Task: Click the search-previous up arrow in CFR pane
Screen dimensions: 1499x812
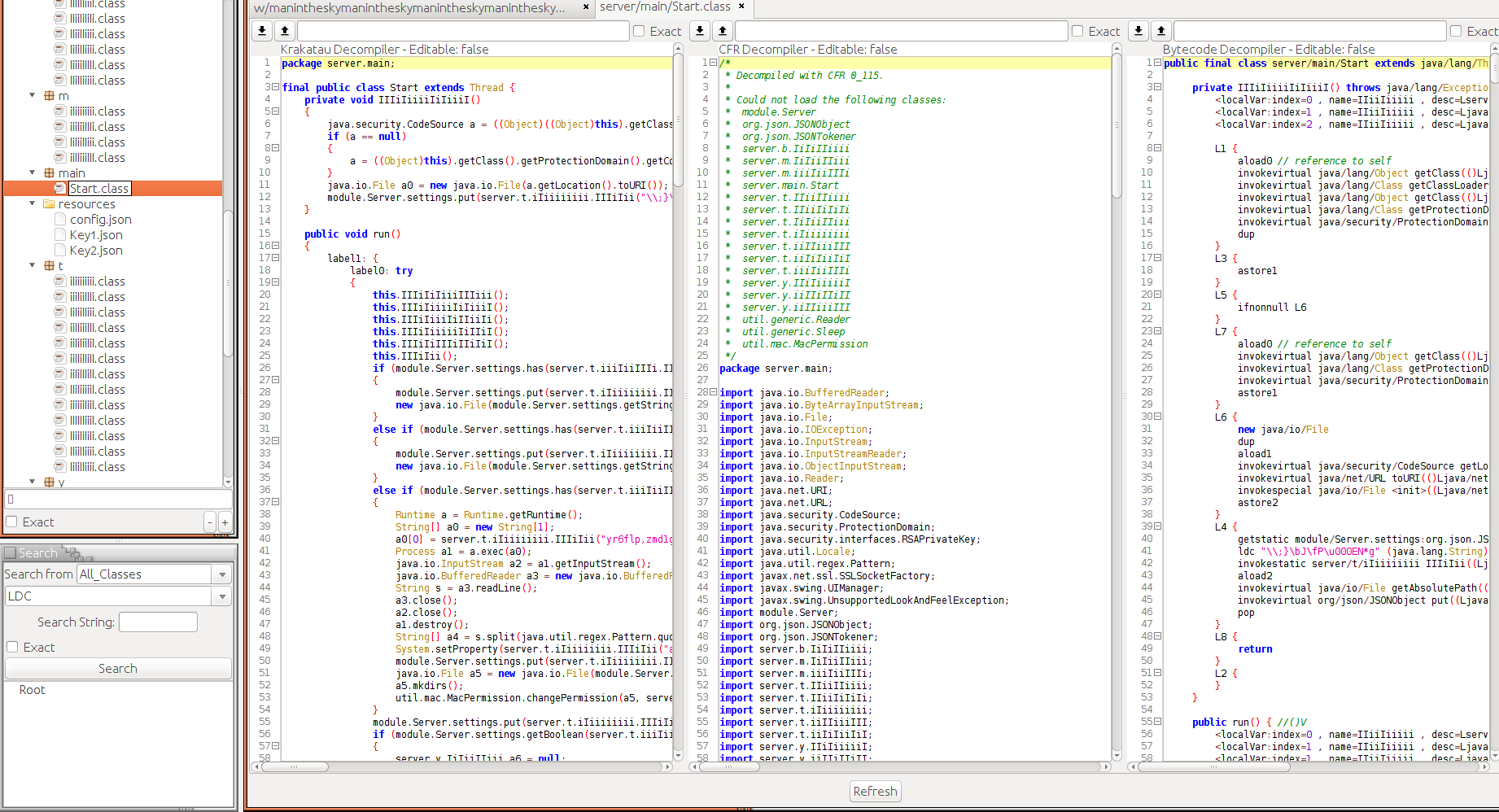Action: click(723, 31)
